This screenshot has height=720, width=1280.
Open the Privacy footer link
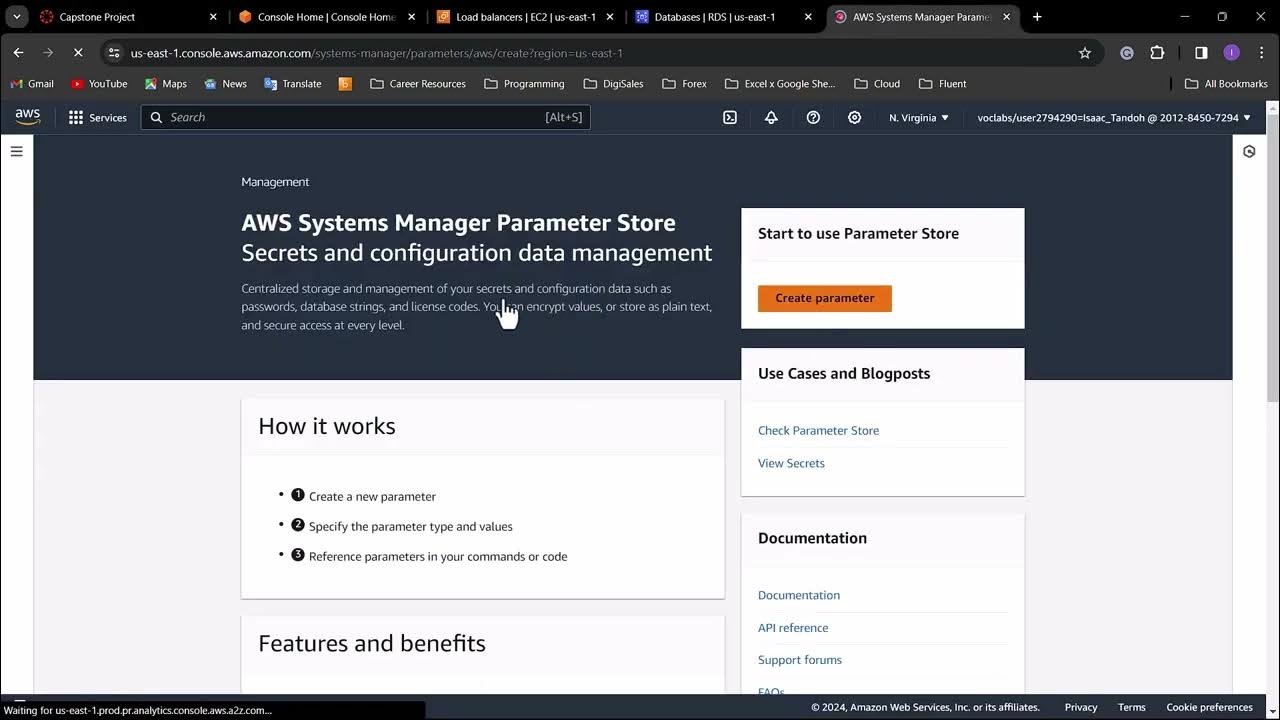point(1081,707)
